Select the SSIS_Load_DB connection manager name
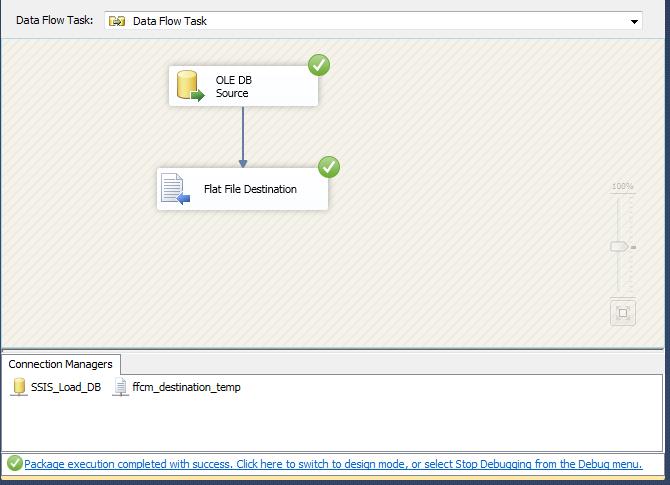Viewport: 670px width, 485px height. click(66, 387)
